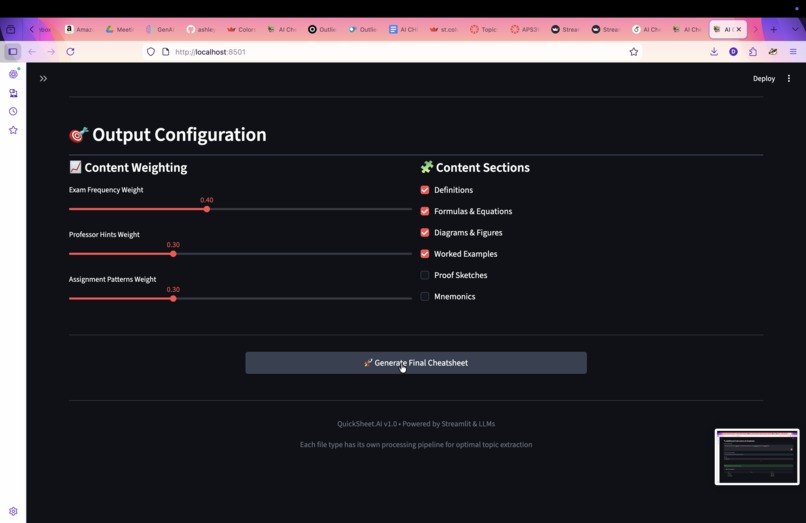Switch to the APS3 tab
This screenshot has height=523, width=806.
pos(524,29)
